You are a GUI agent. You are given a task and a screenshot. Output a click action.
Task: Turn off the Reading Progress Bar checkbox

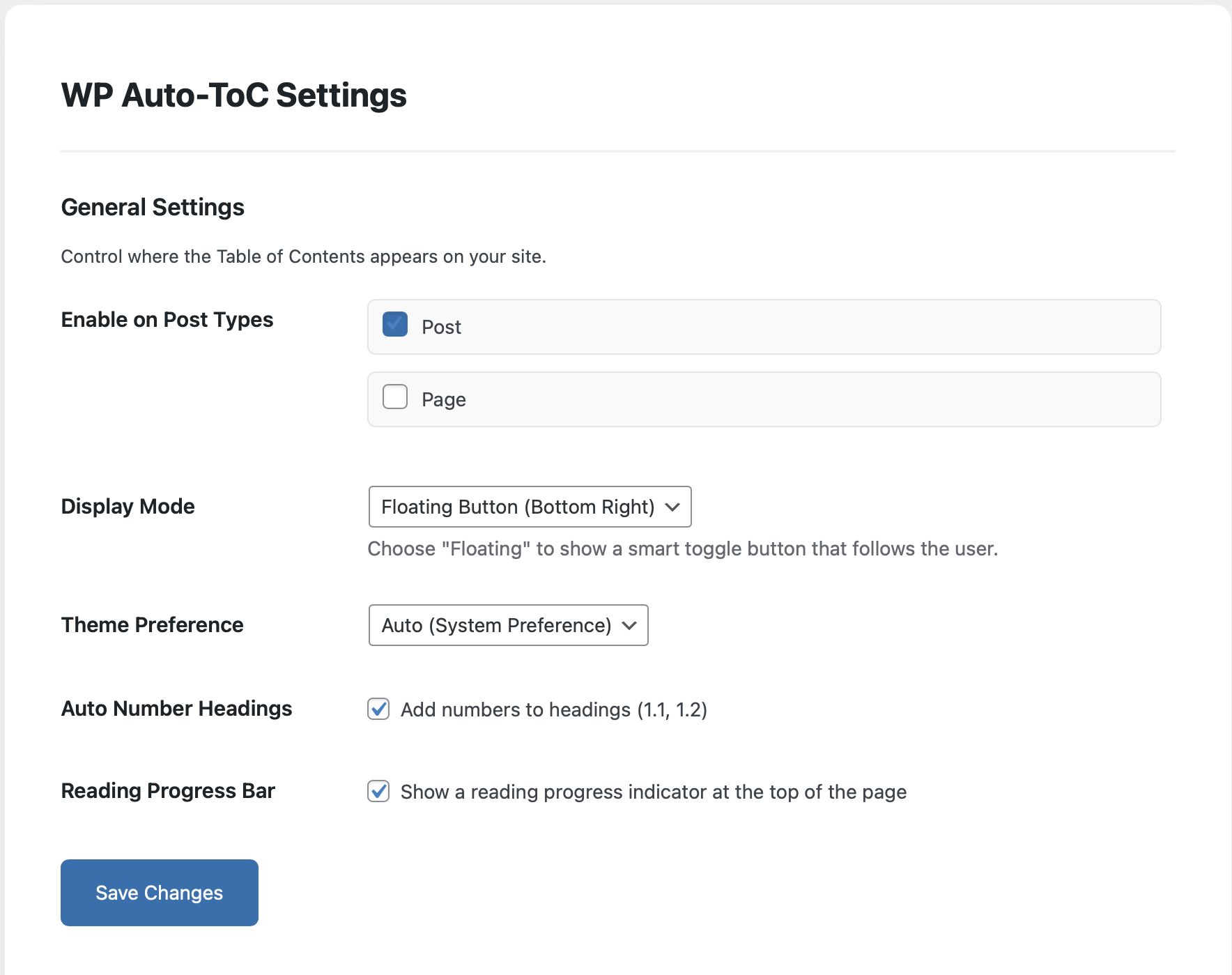pos(378,791)
